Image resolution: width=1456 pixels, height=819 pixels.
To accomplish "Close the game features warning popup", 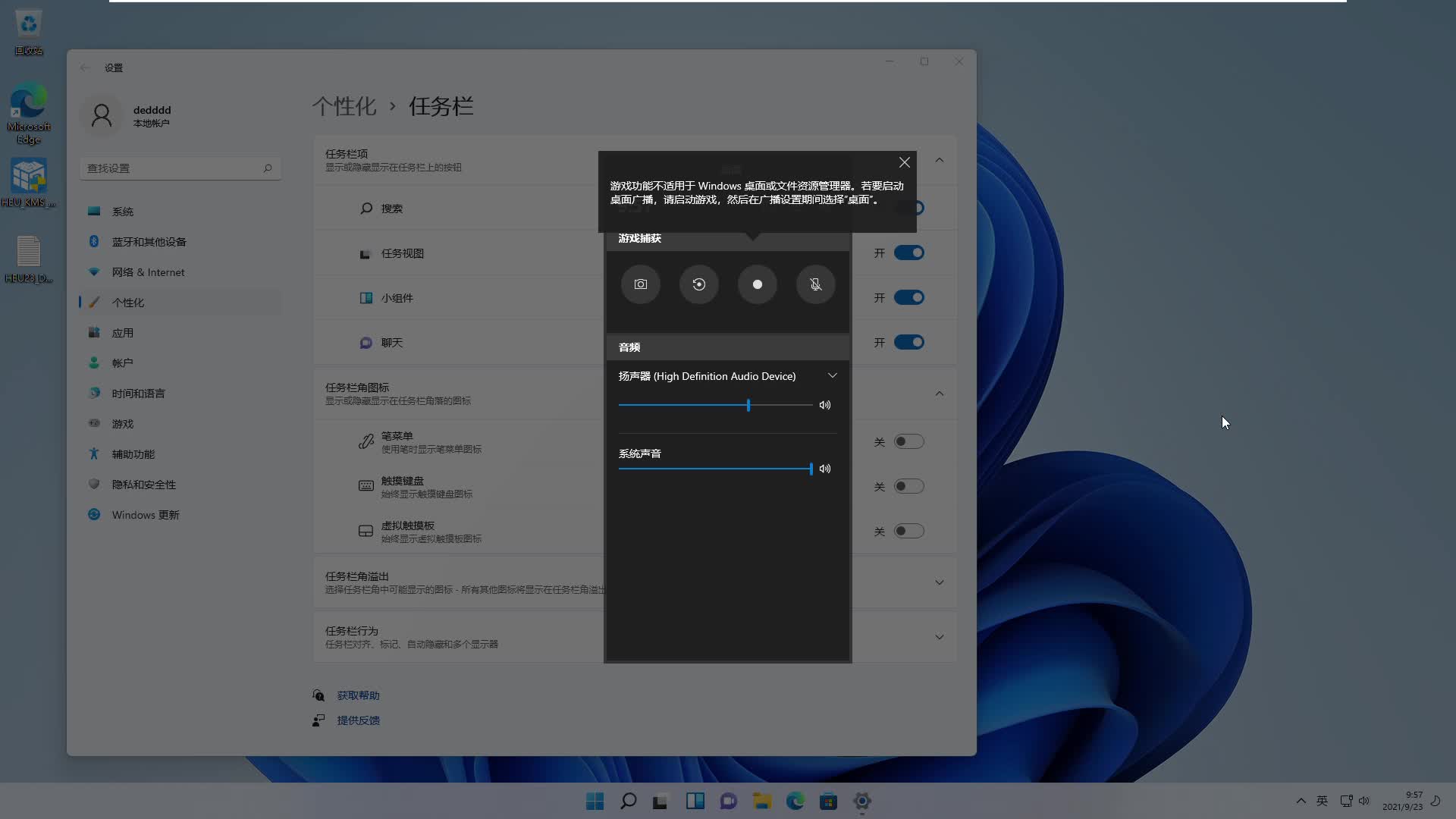I will point(905,162).
